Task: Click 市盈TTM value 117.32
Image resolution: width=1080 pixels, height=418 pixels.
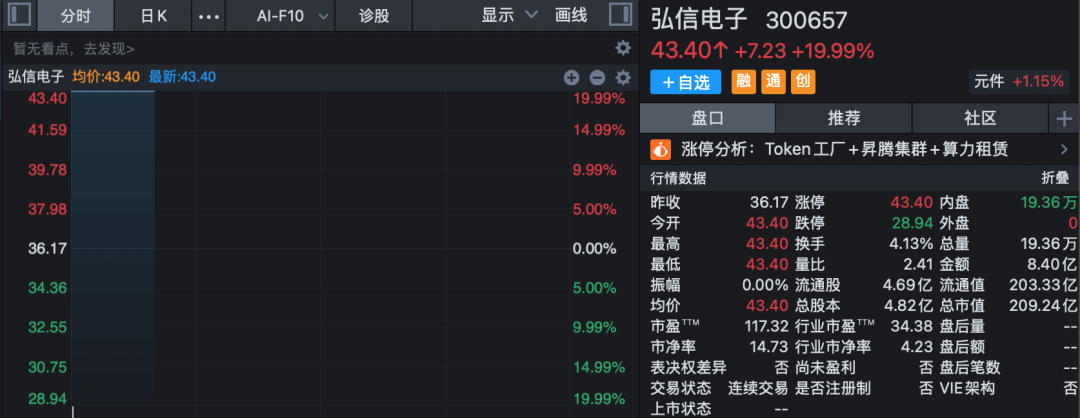Action: [766, 326]
